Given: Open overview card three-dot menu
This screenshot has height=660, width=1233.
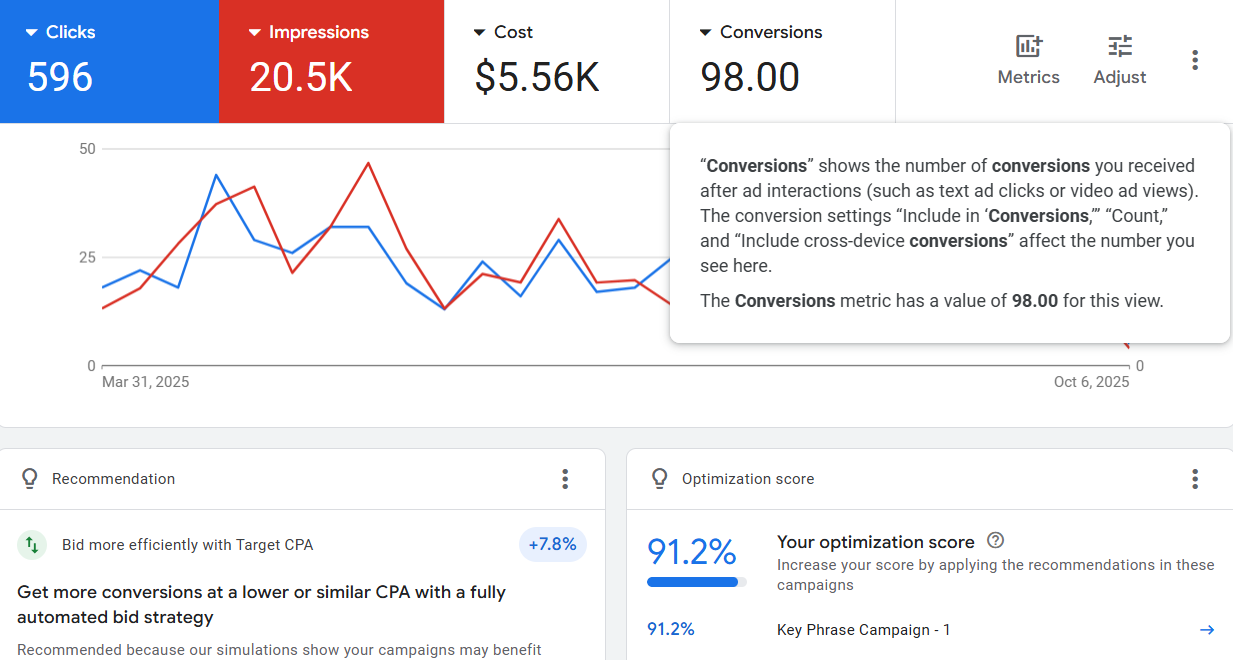Looking at the screenshot, I should (1194, 60).
